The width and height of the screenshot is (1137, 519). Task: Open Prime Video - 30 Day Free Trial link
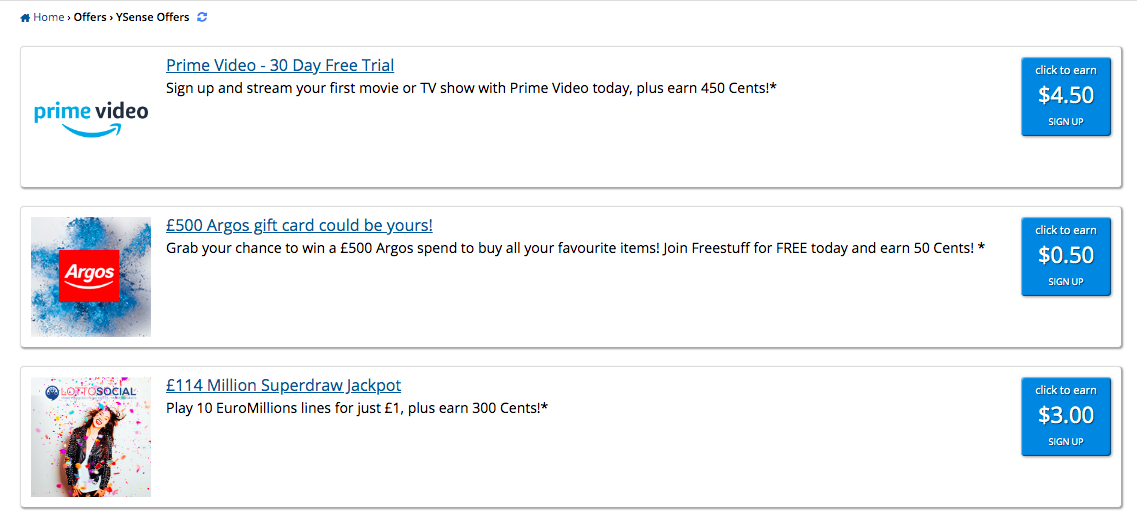click(x=280, y=65)
